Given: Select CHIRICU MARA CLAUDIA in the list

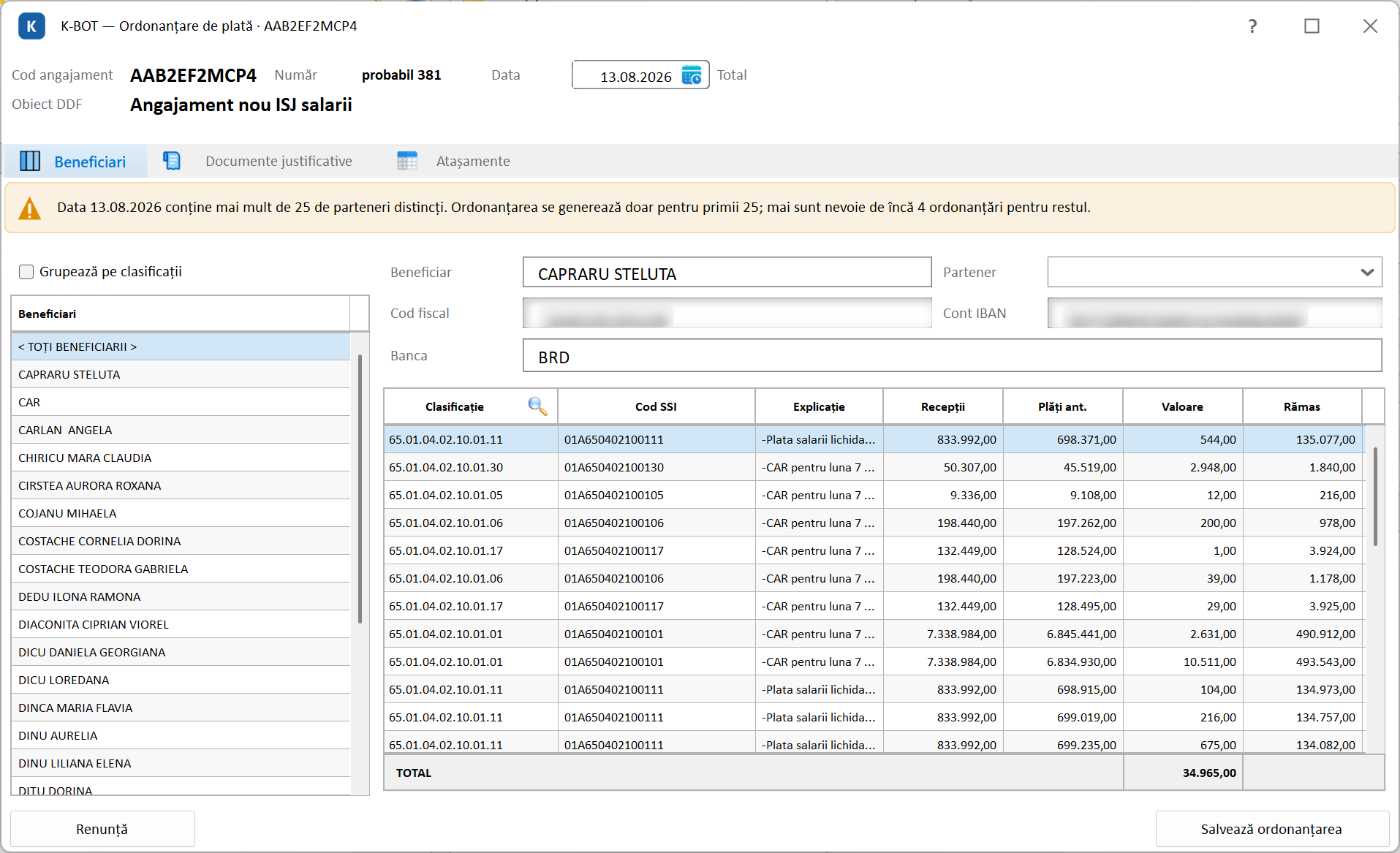Looking at the screenshot, I should (181, 458).
